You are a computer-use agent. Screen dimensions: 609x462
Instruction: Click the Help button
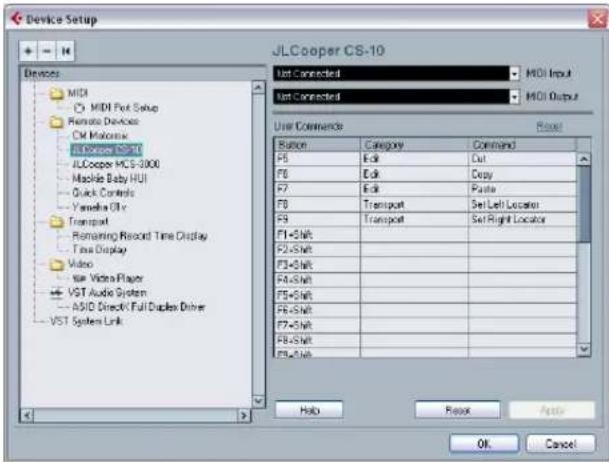pos(309,410)
